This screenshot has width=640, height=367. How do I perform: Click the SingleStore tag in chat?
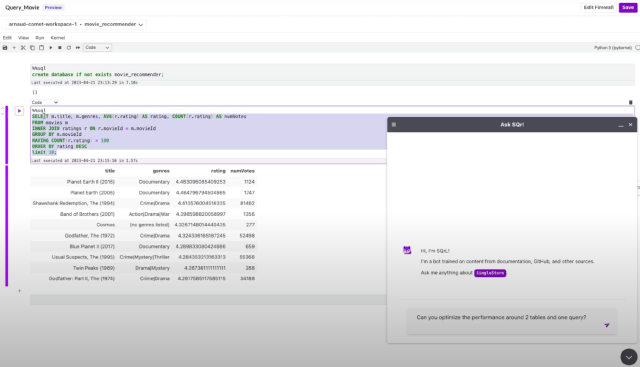490,273
